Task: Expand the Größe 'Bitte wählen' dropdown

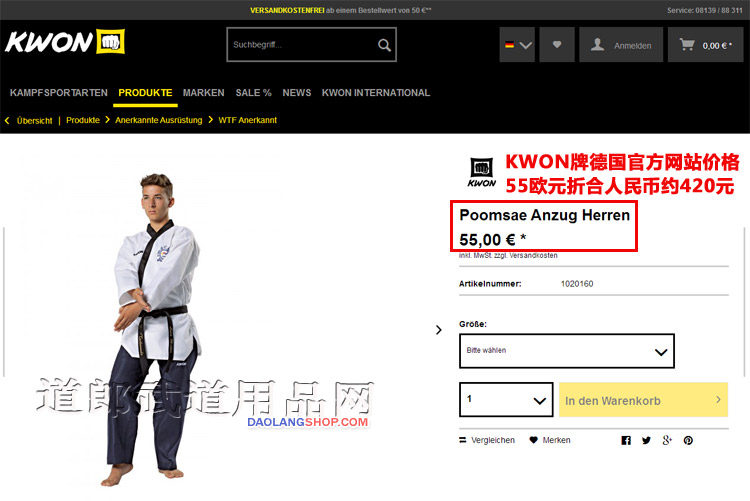Action: click(567, 351)
